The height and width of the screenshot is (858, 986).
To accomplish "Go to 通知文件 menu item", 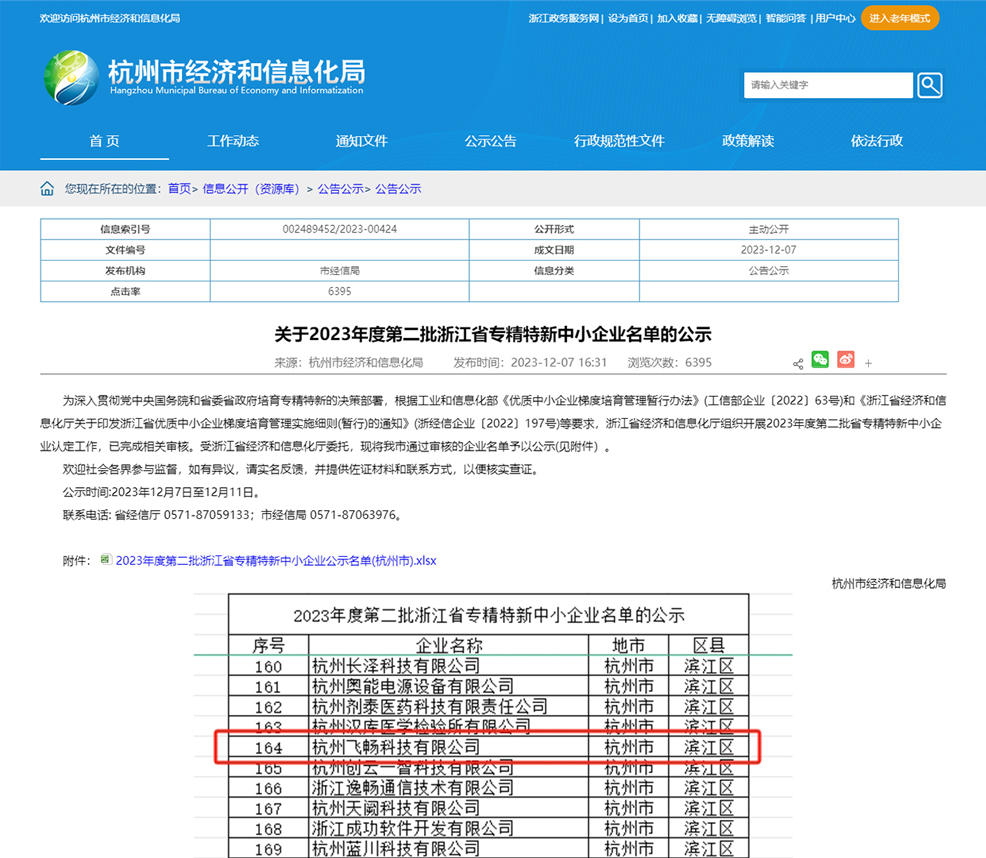I will 361,141.
